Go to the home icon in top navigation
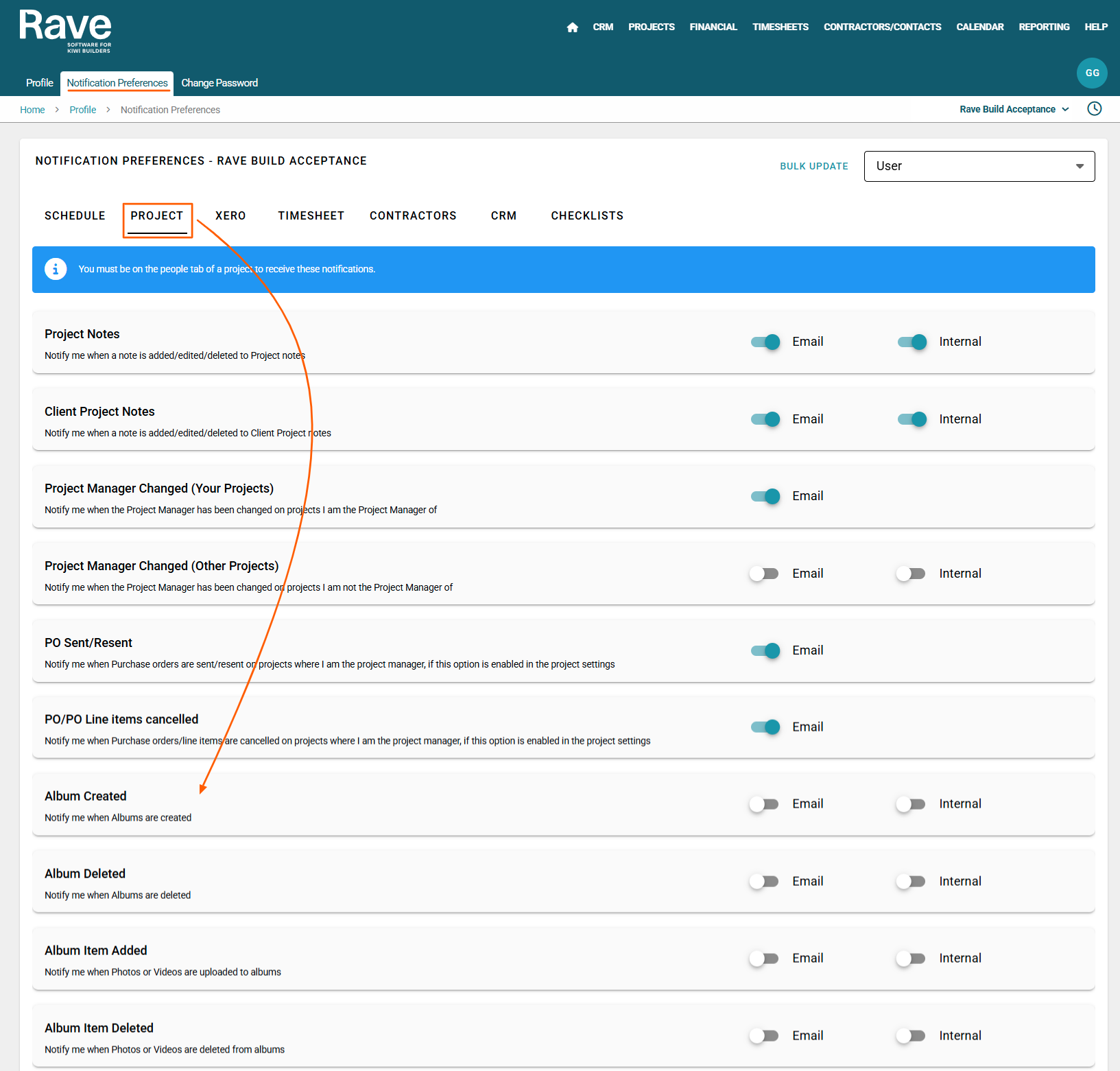Screen dimensions: 1120x1071 pos(573,27)
